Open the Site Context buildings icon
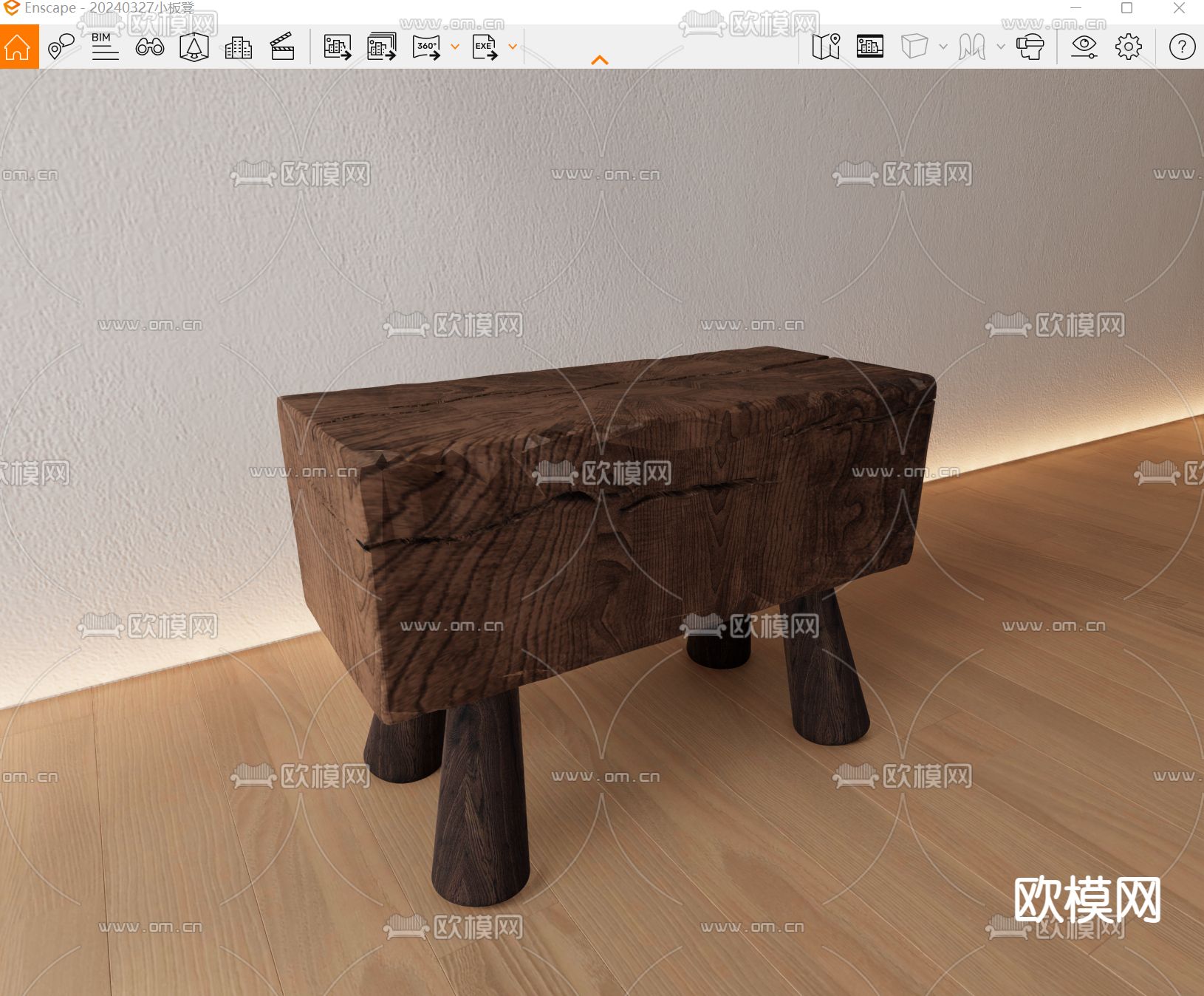 (238, 47)
